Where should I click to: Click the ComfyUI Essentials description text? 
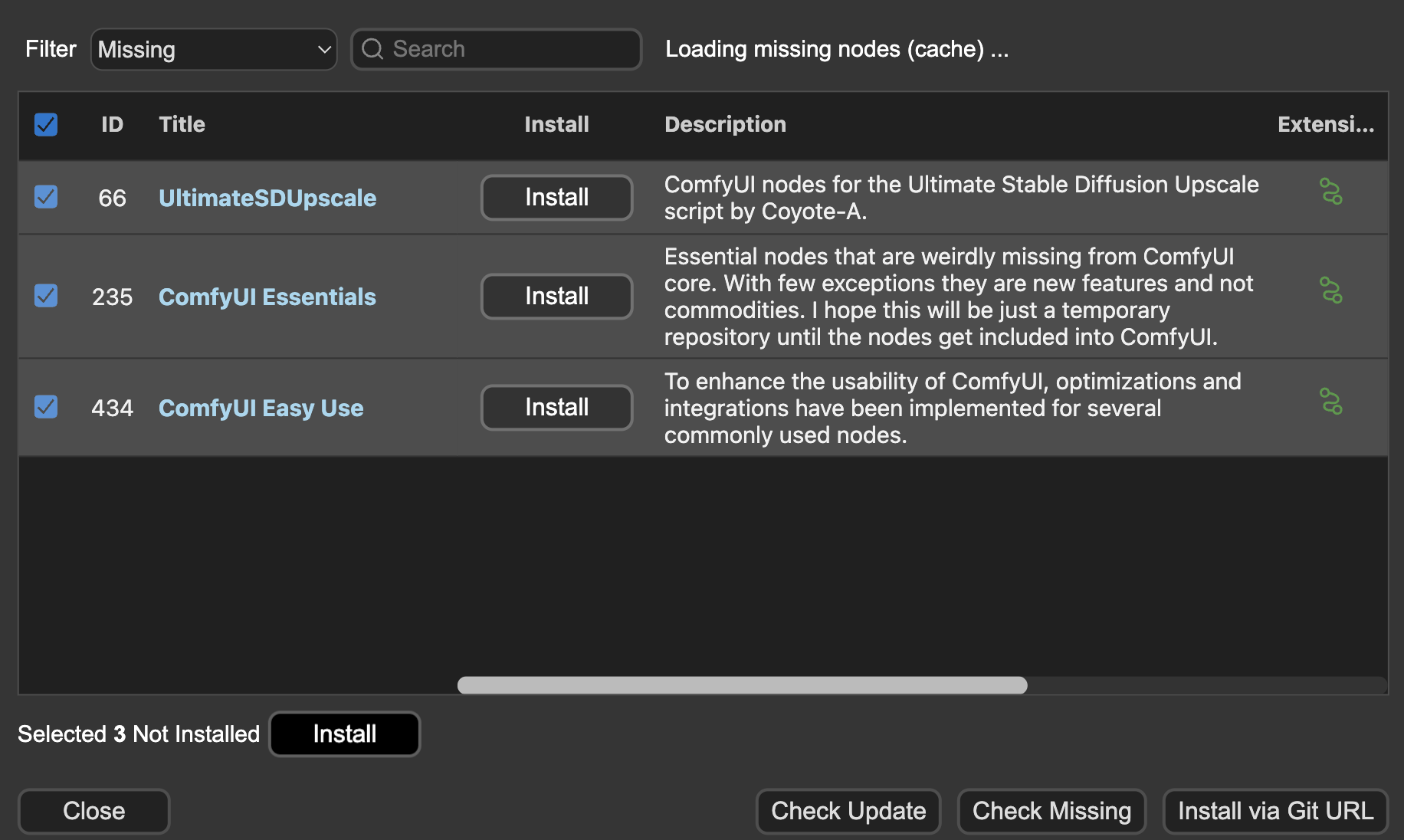click(x=958, y=297)
